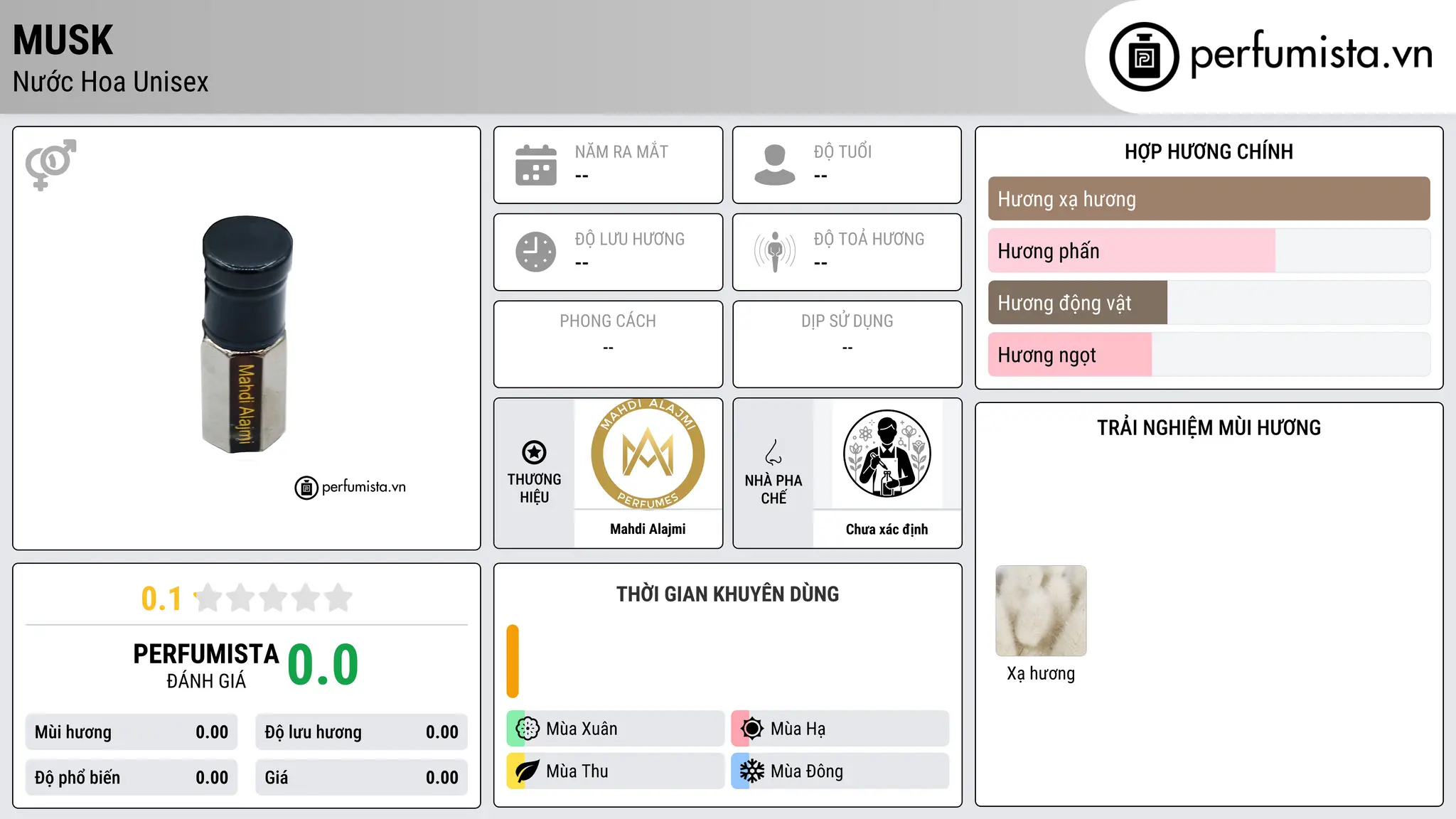This screenshot has width=1456, height=819.
Task: Click the Mùa Hạ sun icon
Action: pos(752,729)
